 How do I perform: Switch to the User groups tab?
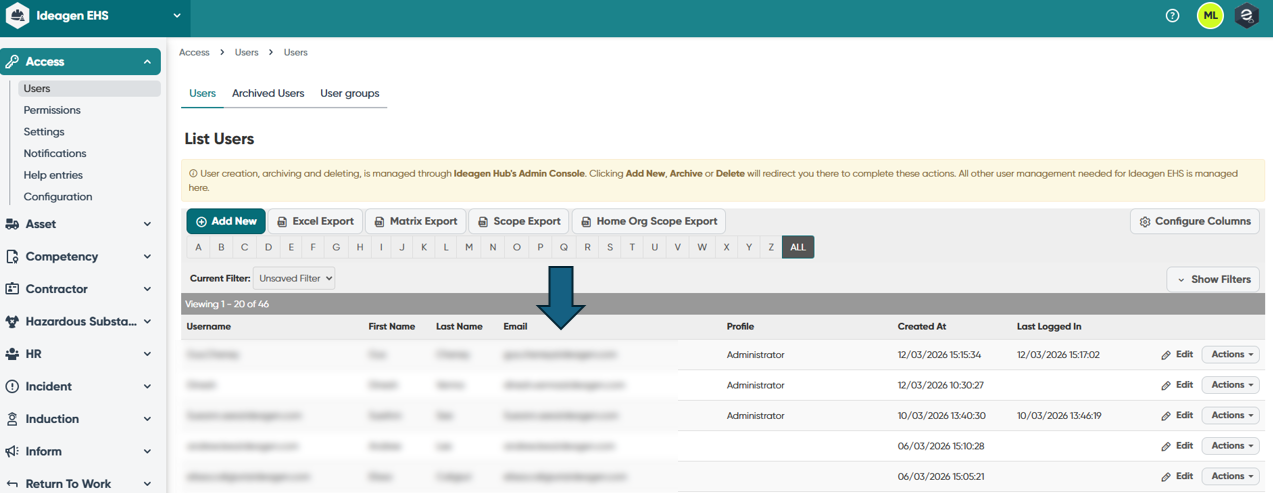349,94
